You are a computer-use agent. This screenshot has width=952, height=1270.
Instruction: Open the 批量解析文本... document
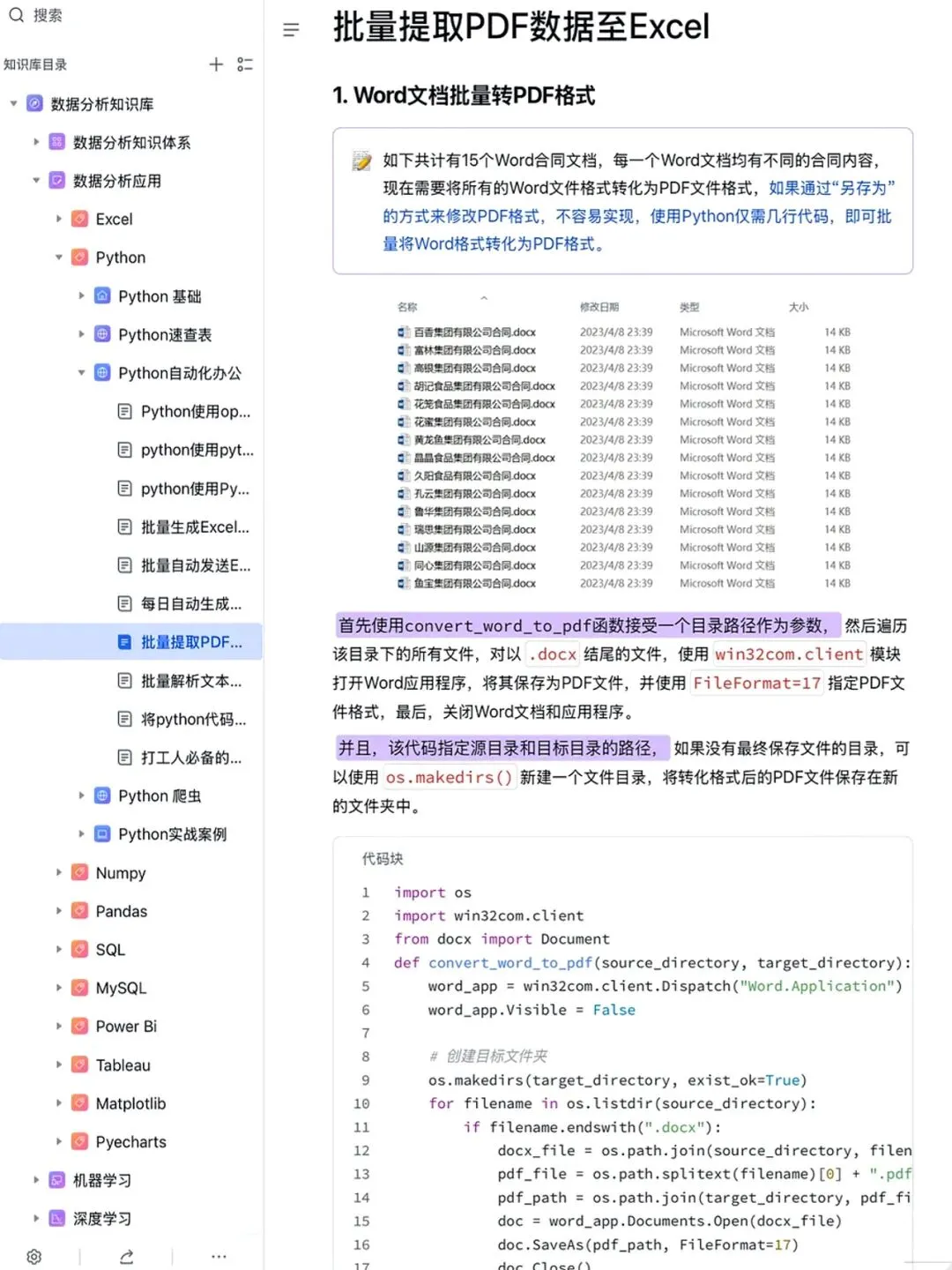pos(191,681)
